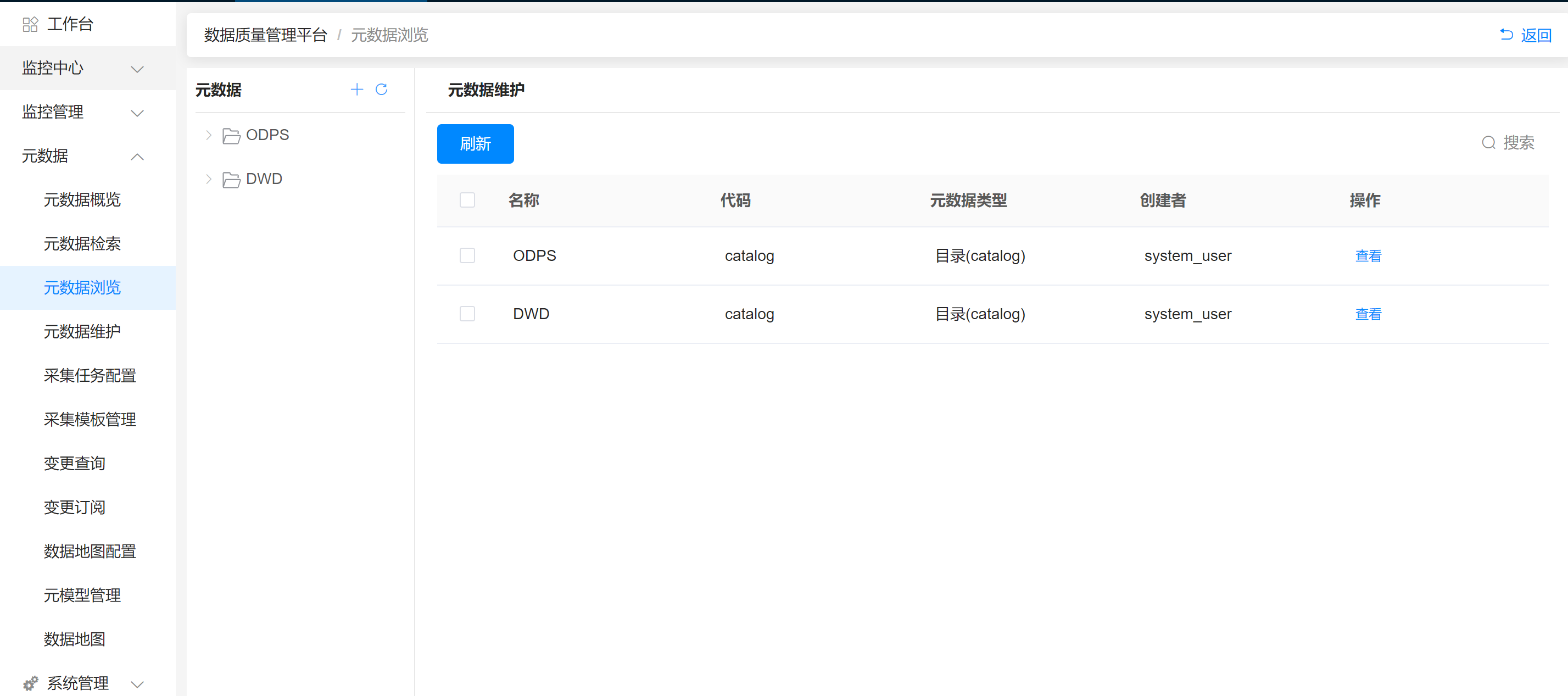Screen dimensions: 1568x696
Task: Collapse the 元数据 menu chevron
Action: pos(137,157)
